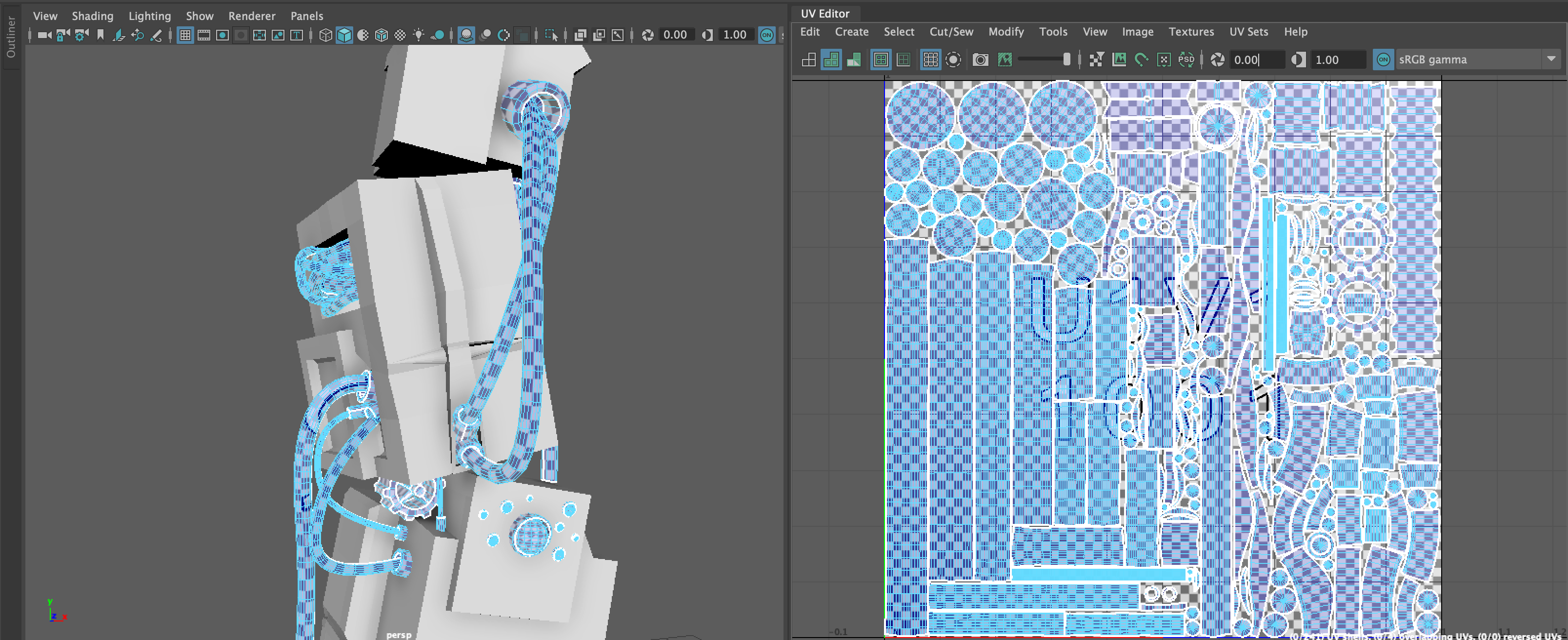Toggle Use All Lights bulb icon

point(418,35)
